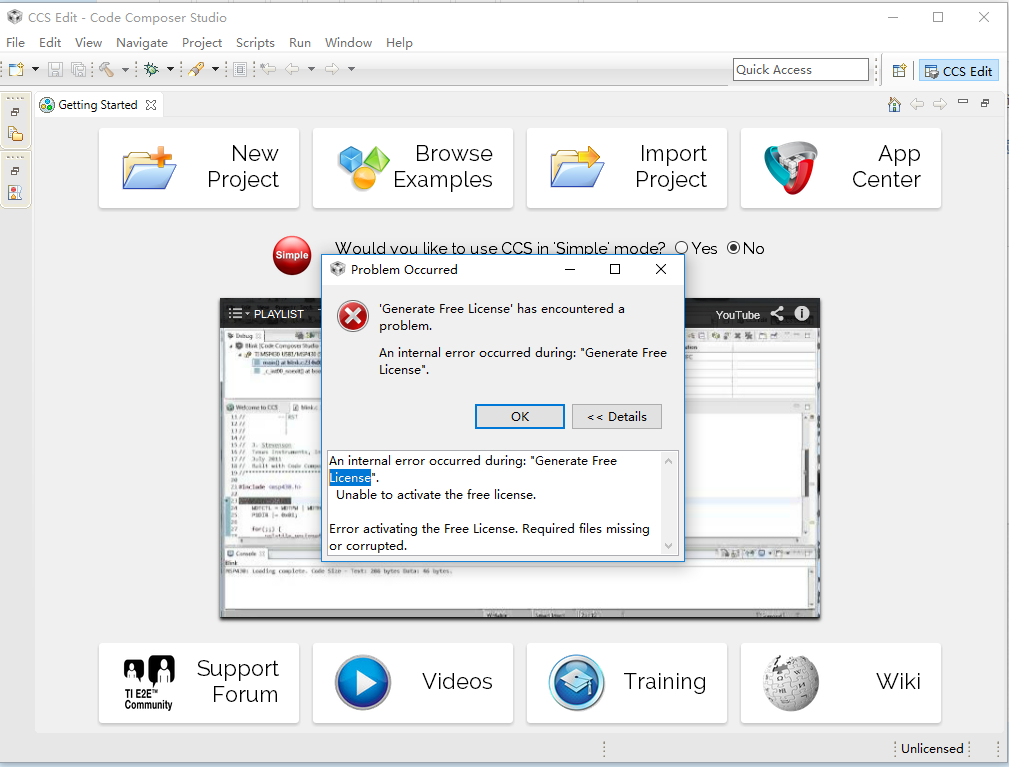This screenshot has width=1009, height=767.
Task: Select the Getting Started tab
Action: coord(98,105)
